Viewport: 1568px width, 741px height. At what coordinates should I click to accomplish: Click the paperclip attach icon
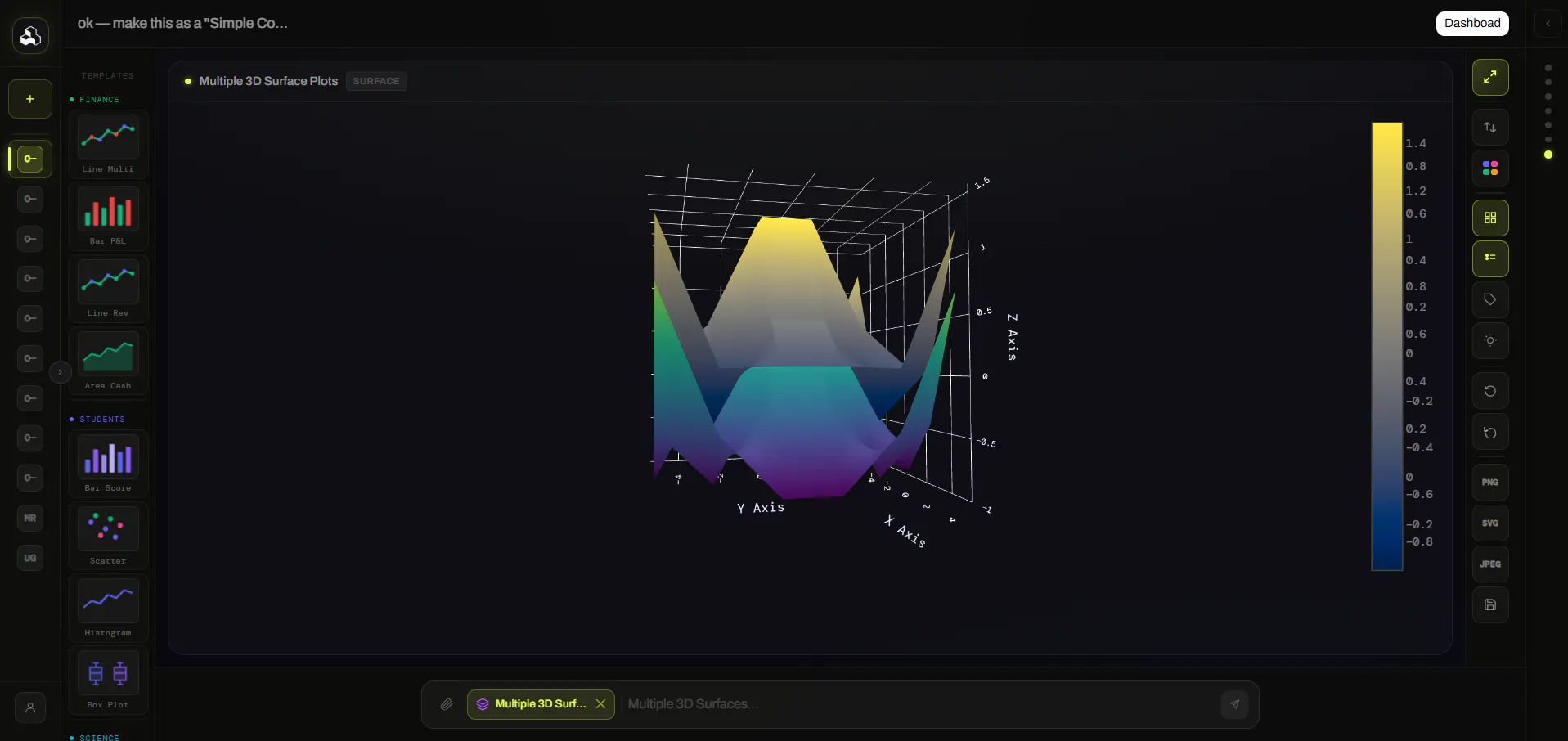447,704
